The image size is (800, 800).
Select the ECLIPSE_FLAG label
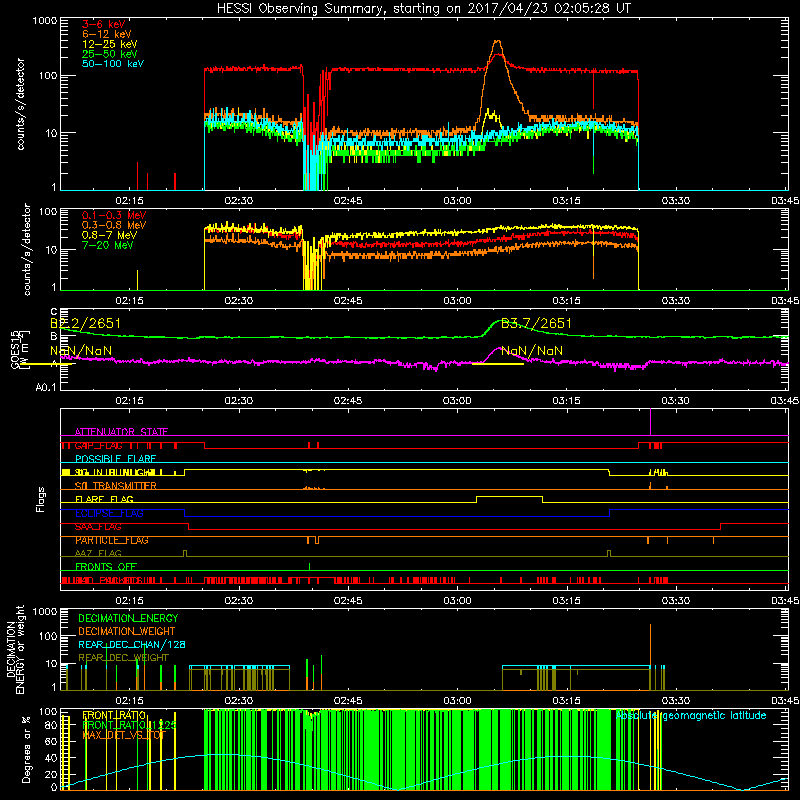(x=109, y=513)
